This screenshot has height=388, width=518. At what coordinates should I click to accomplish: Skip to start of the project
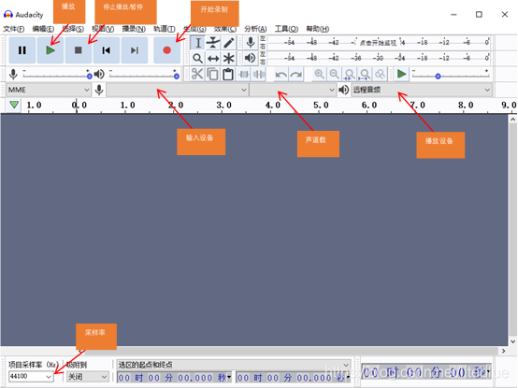pos(106,50)
